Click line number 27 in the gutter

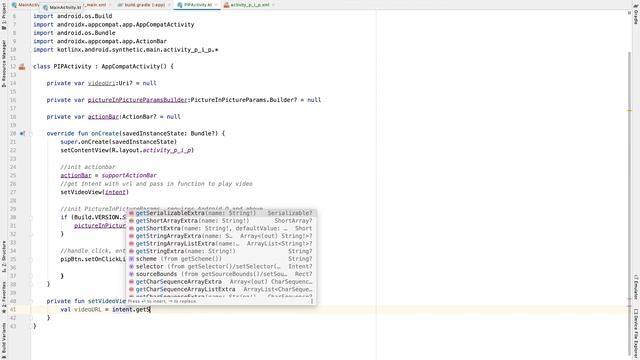click(13, 192)
